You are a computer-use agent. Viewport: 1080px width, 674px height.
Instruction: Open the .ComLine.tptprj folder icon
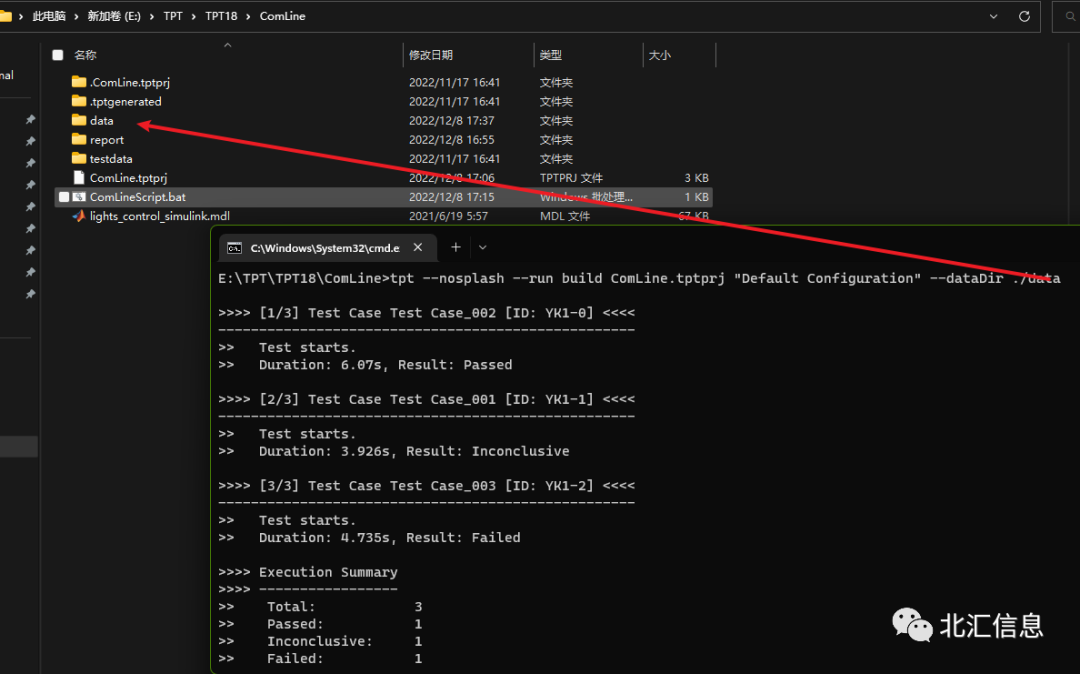79,82
